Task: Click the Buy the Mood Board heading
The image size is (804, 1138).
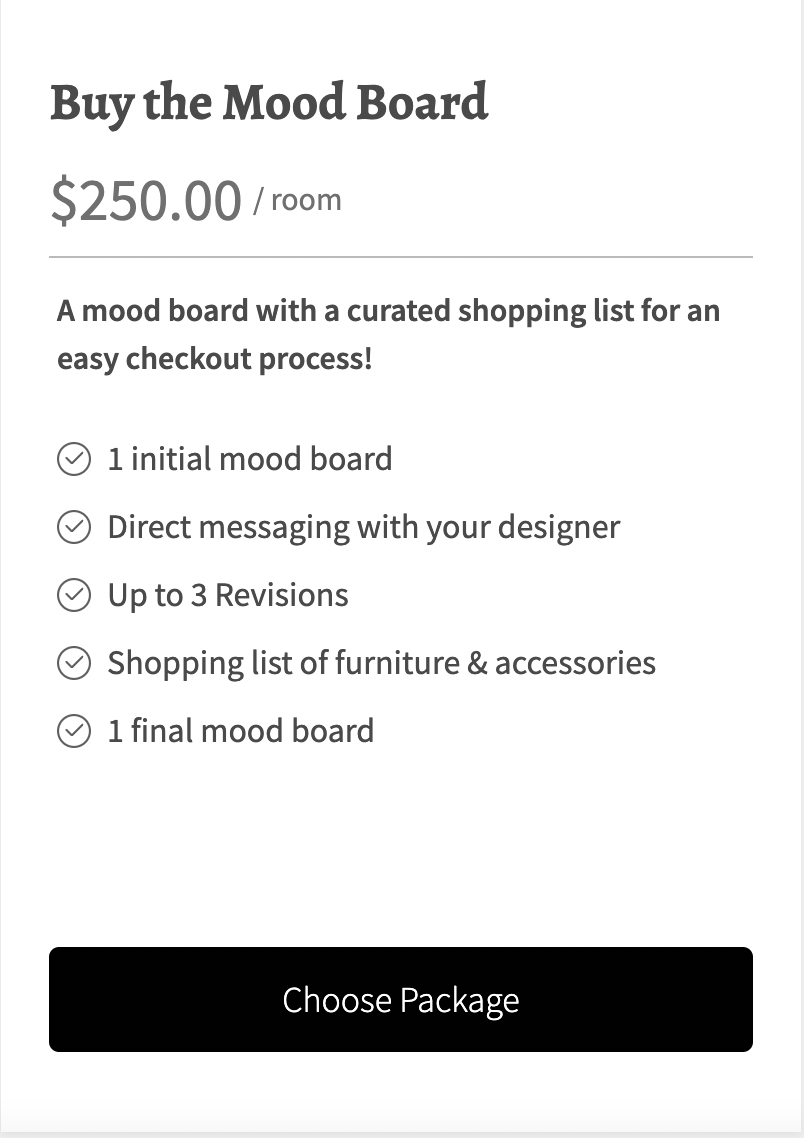Action: click(x=269, y=103)
